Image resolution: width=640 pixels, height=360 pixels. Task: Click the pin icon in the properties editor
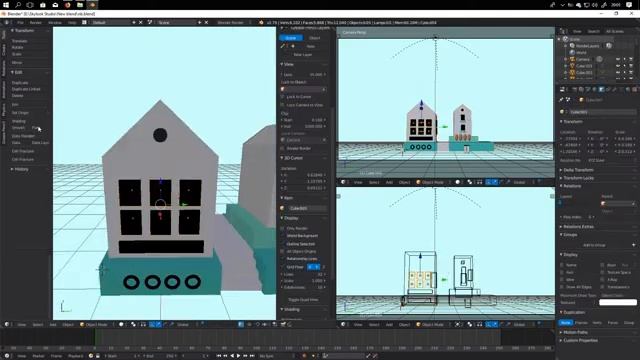(561, 100)
